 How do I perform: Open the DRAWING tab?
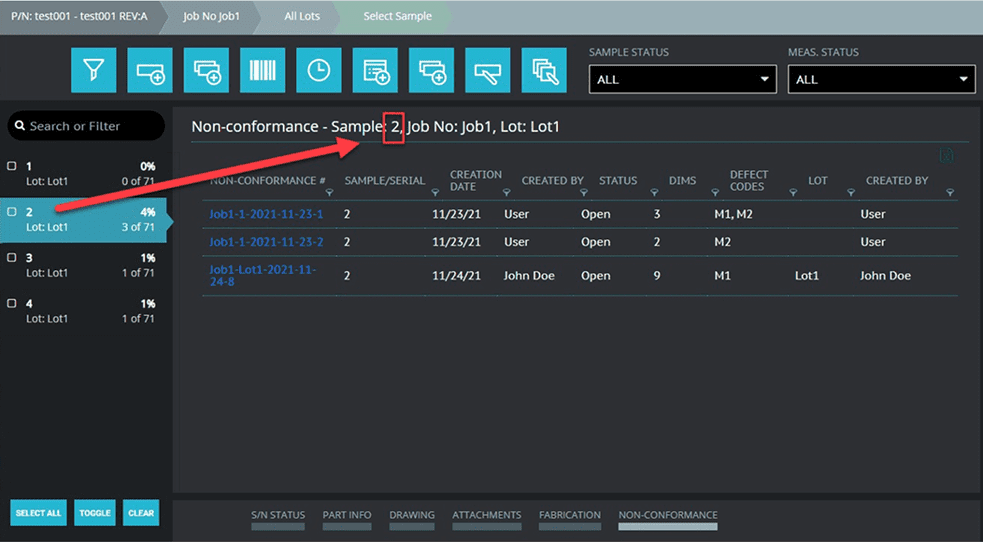[x=412, y=519]
